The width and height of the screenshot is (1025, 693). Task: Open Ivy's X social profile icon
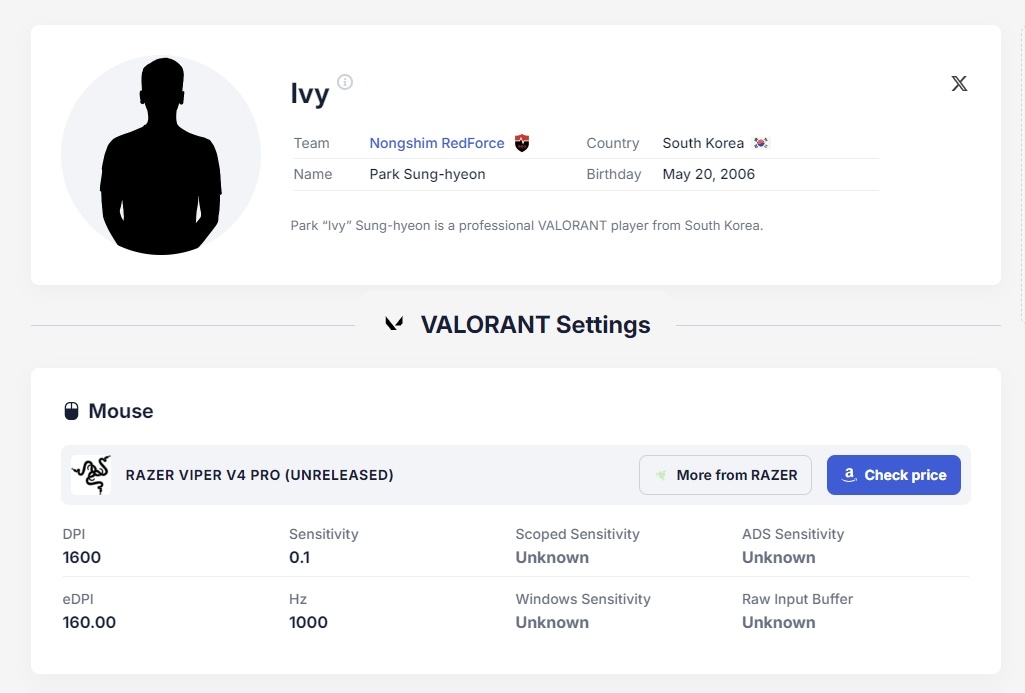[959, 84]
